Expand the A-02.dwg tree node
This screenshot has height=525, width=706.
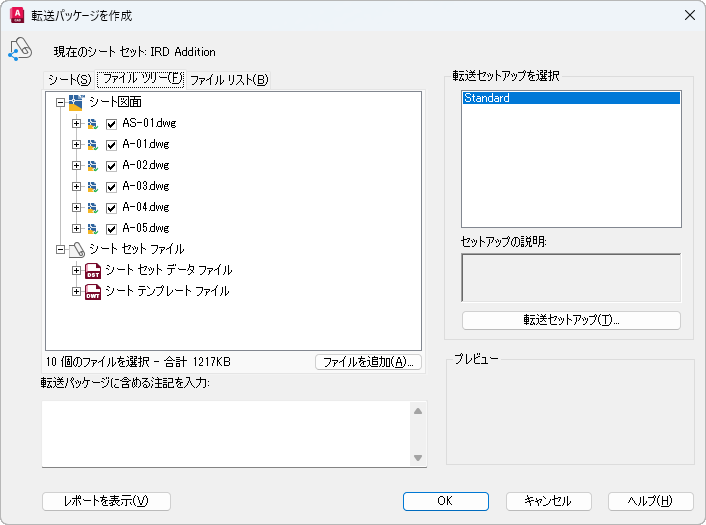tap(77, 165)
